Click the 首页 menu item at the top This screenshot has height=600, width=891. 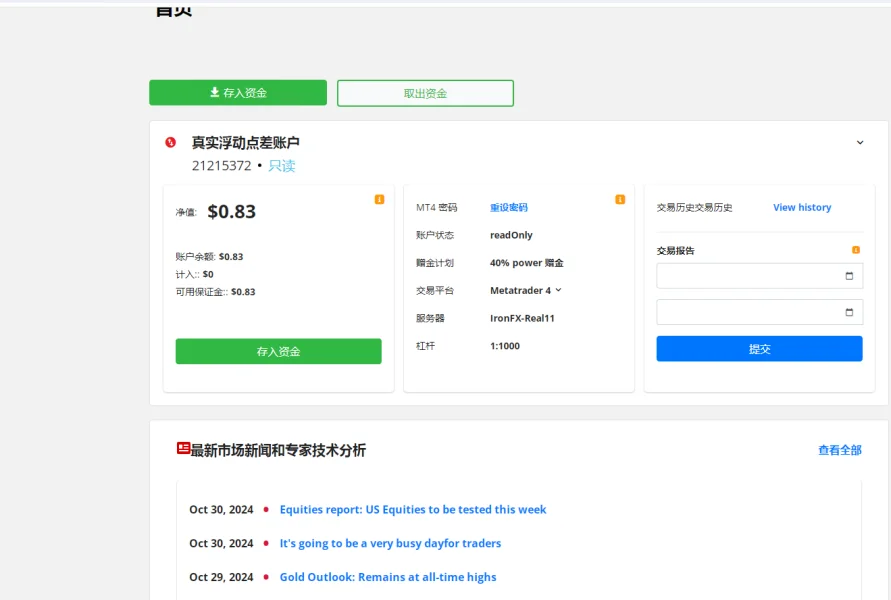(x=173, y=8)
